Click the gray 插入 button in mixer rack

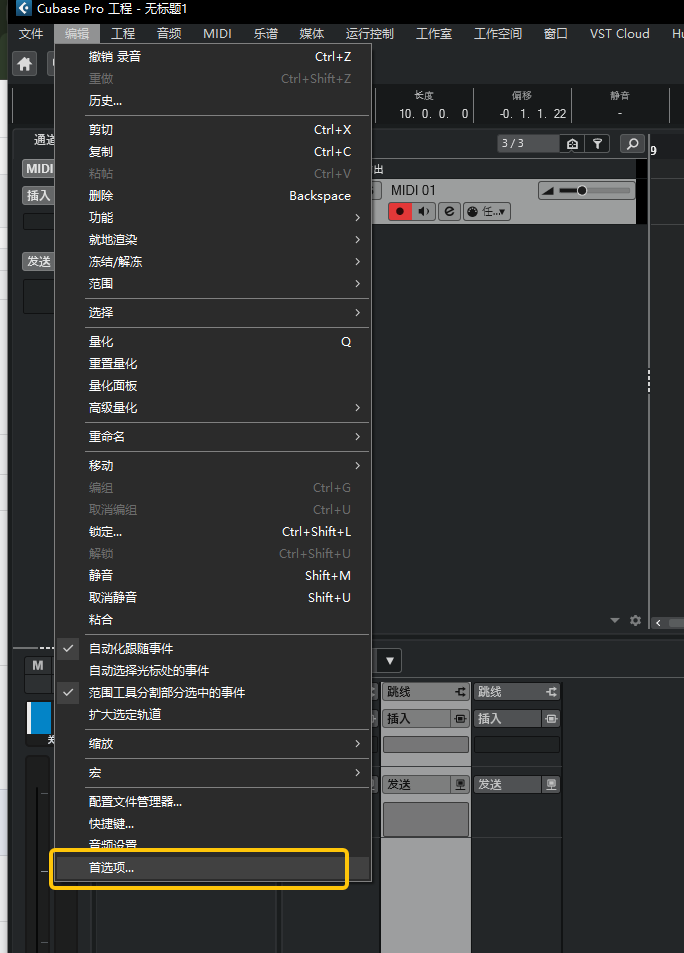point(416,719)
